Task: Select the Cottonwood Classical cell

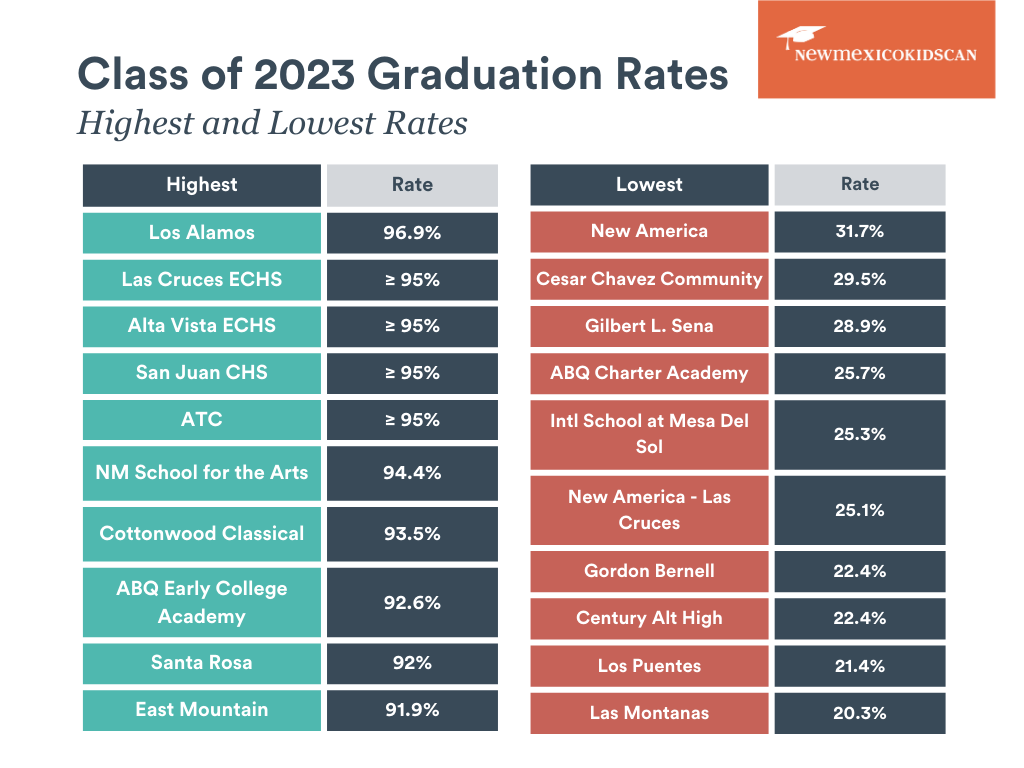Action: [202, 534]
